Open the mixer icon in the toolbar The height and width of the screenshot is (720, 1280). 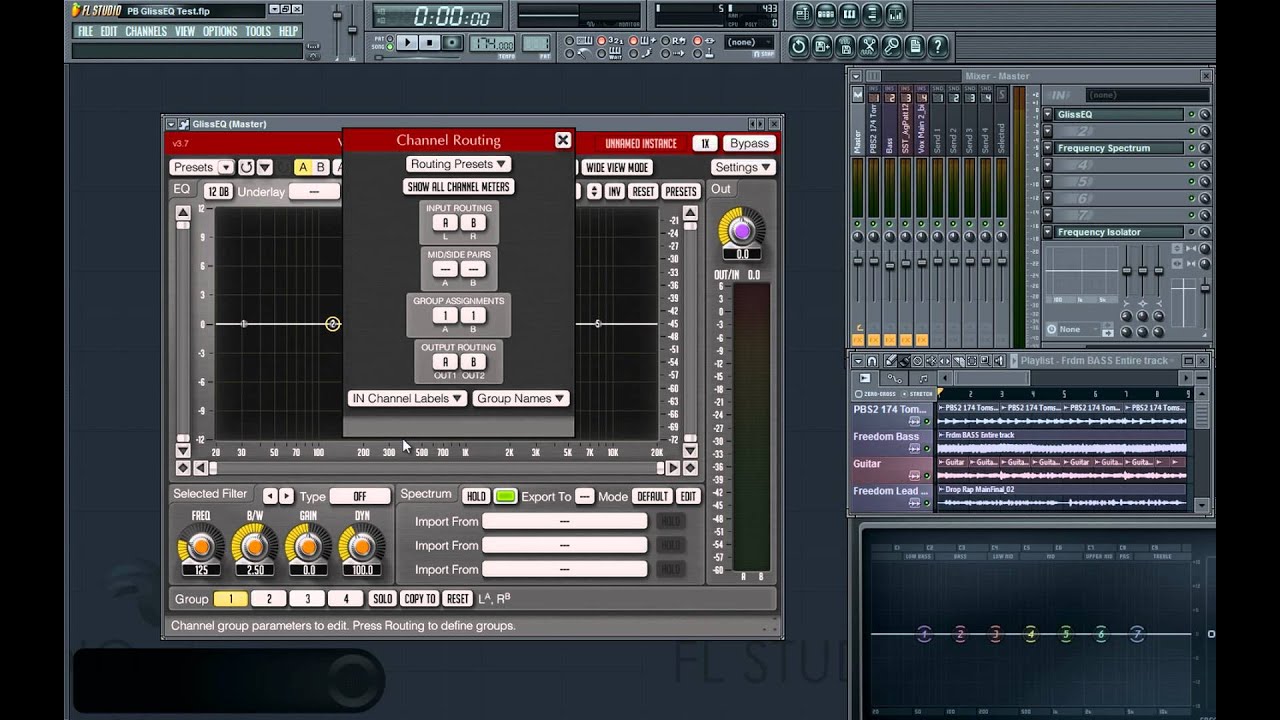pyautogui.click(x=896, y=14)
